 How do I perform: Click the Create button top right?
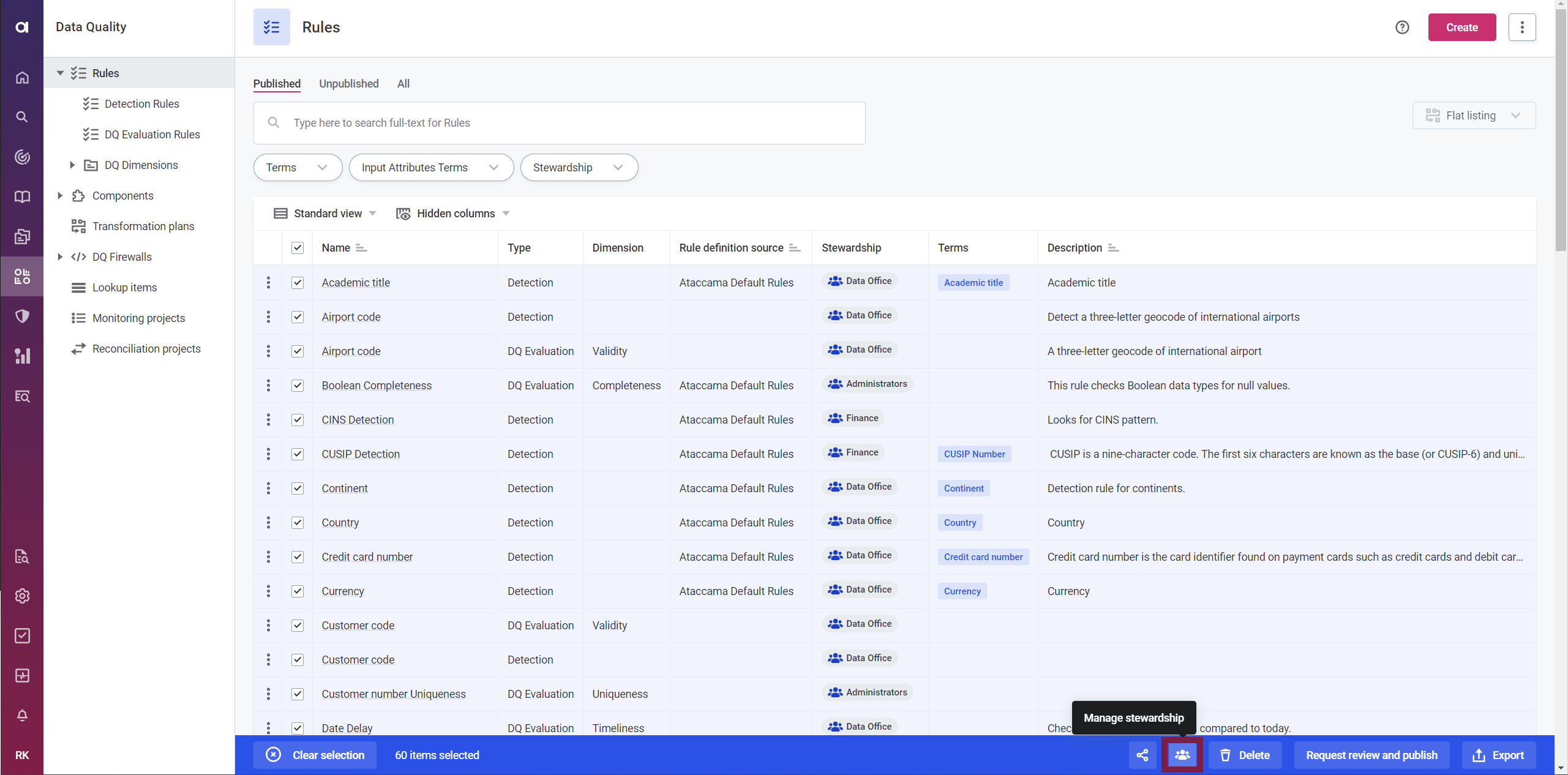coord(1463,27)
